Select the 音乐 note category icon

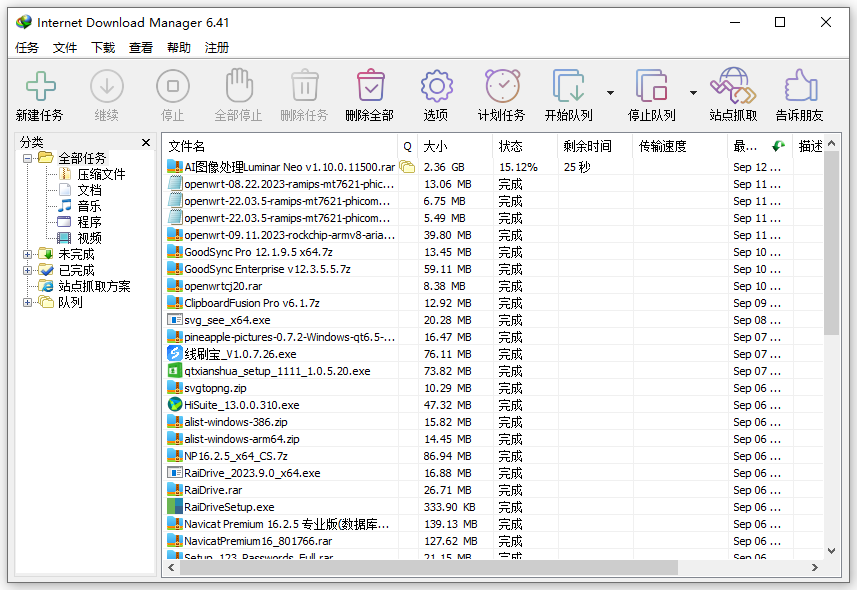pos(65,206)
